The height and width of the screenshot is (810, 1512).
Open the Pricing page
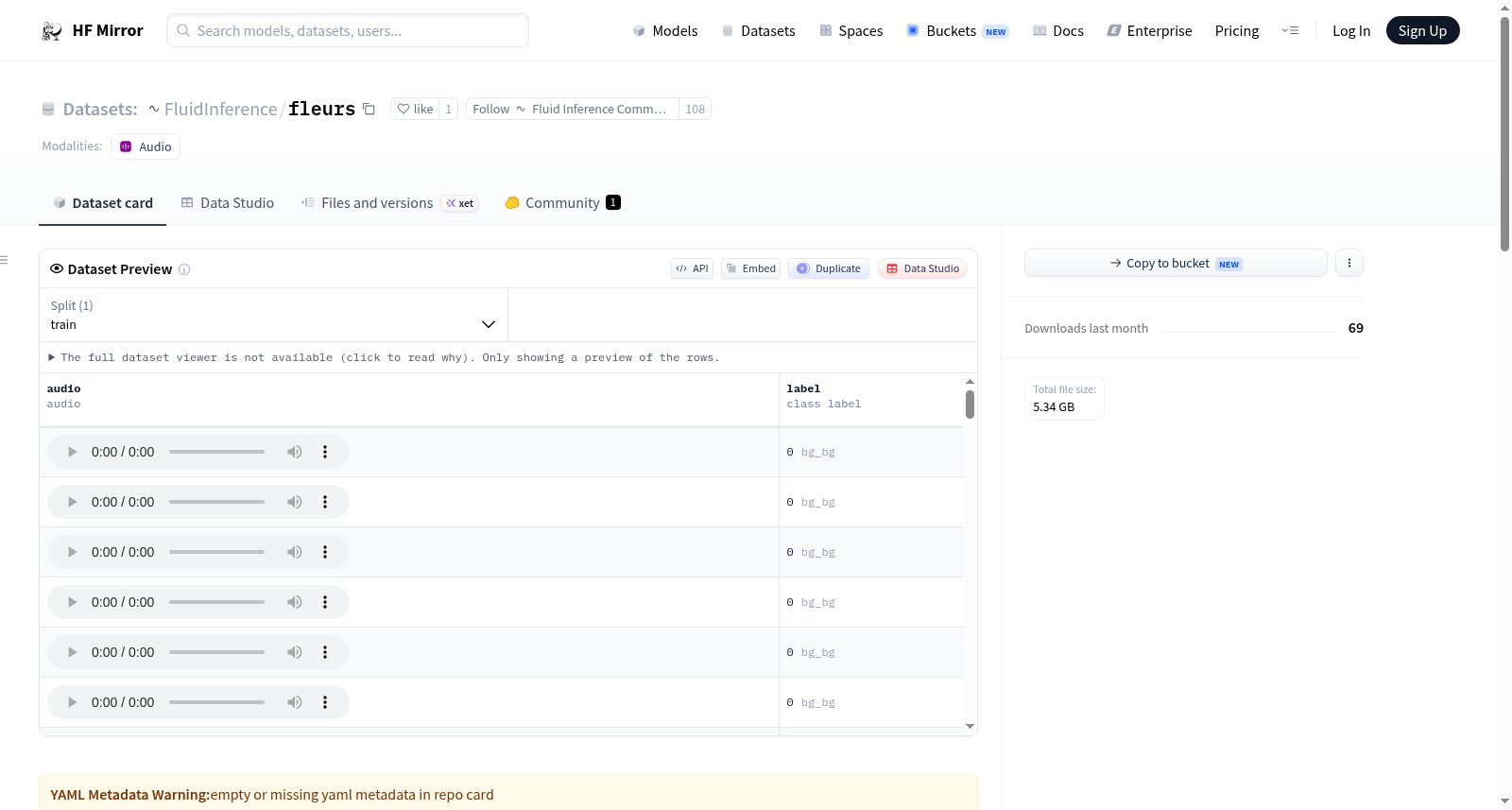(x=1237, y=31)
